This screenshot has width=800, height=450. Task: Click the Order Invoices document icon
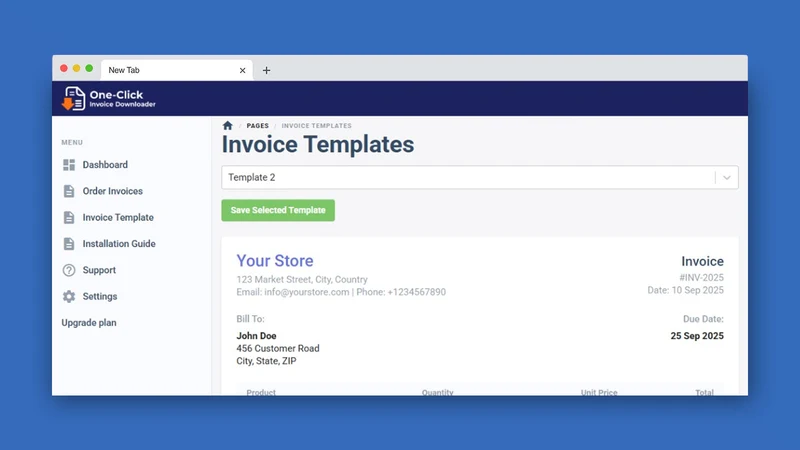[69, 191]
